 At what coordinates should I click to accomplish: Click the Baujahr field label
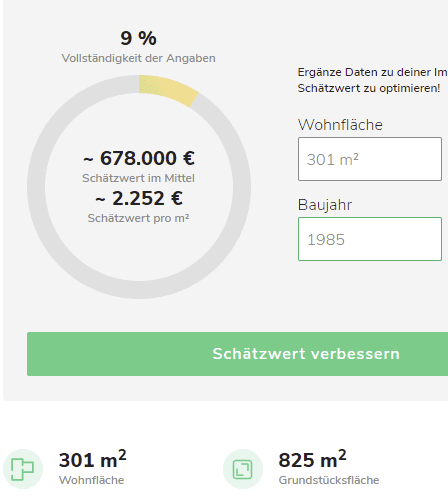coord(325,205)
